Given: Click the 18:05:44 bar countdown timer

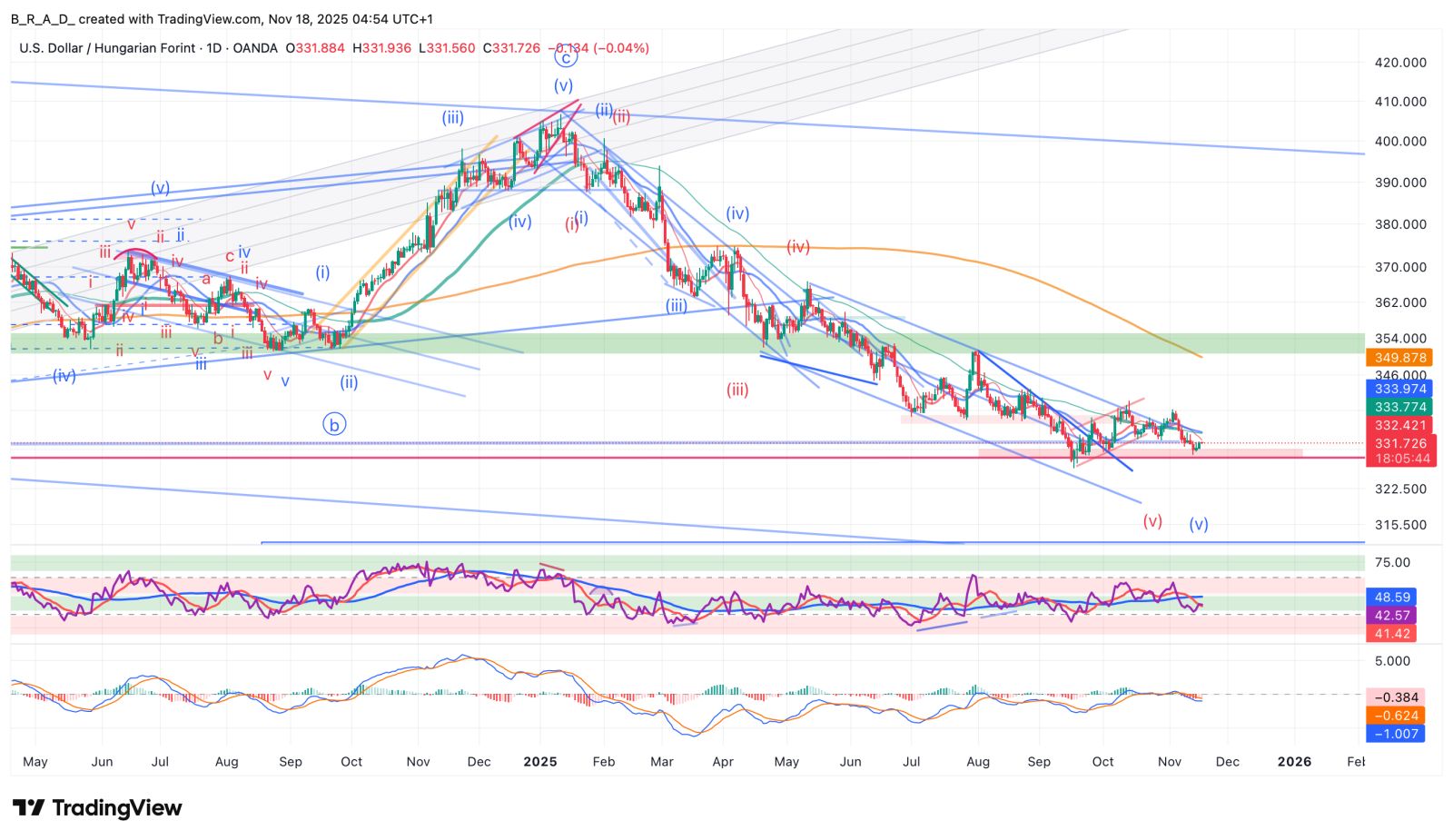Looking at the screenshot, I should [x=1401, y=459].
